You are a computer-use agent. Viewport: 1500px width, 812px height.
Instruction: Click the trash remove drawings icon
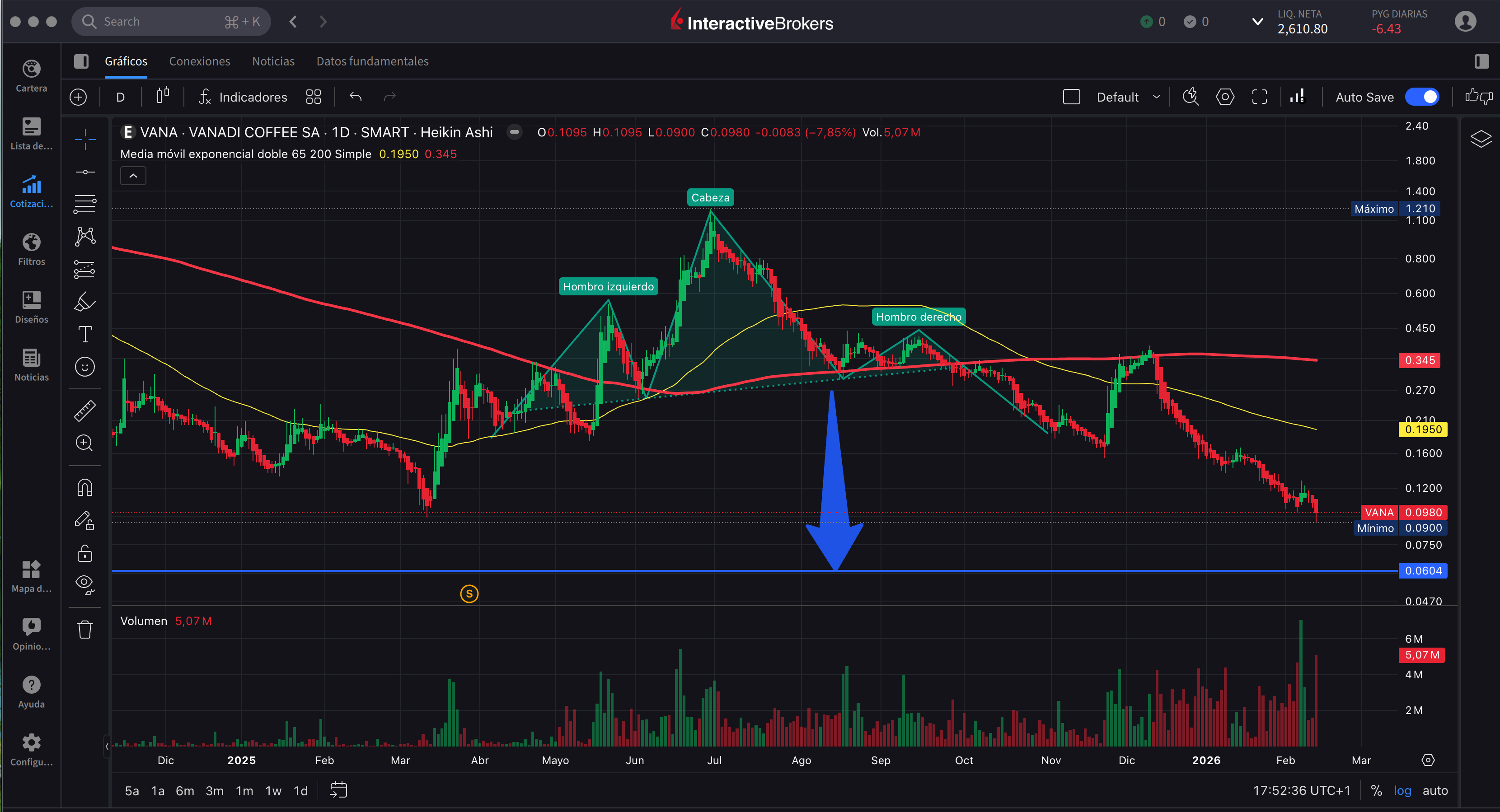click(x=85, y=629)
